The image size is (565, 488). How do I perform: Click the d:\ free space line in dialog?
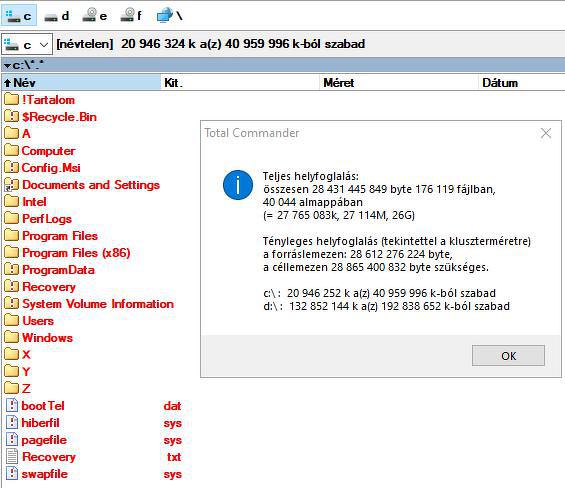tap(386, 306)
